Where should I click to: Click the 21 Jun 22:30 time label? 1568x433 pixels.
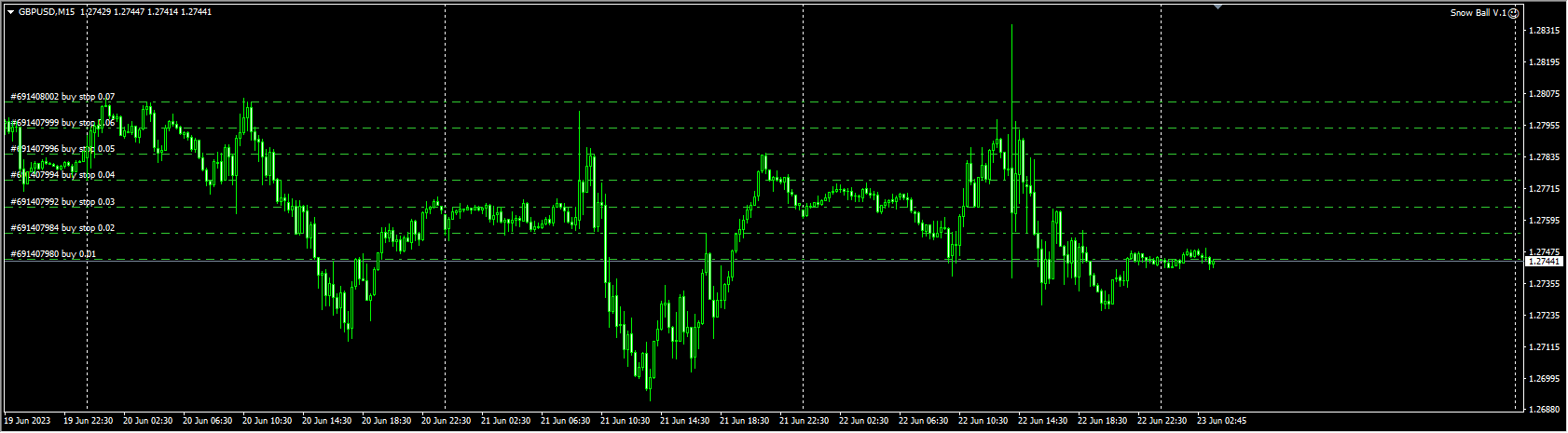(x=805, y=421)
